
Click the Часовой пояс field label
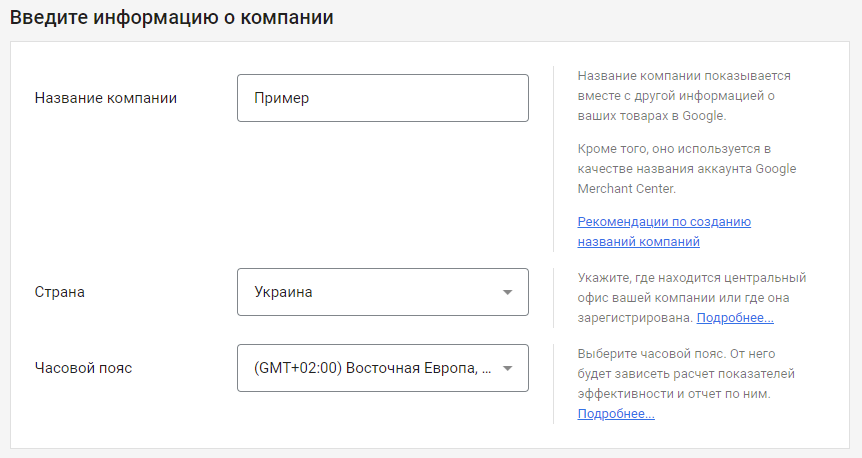tap(83, 368)
